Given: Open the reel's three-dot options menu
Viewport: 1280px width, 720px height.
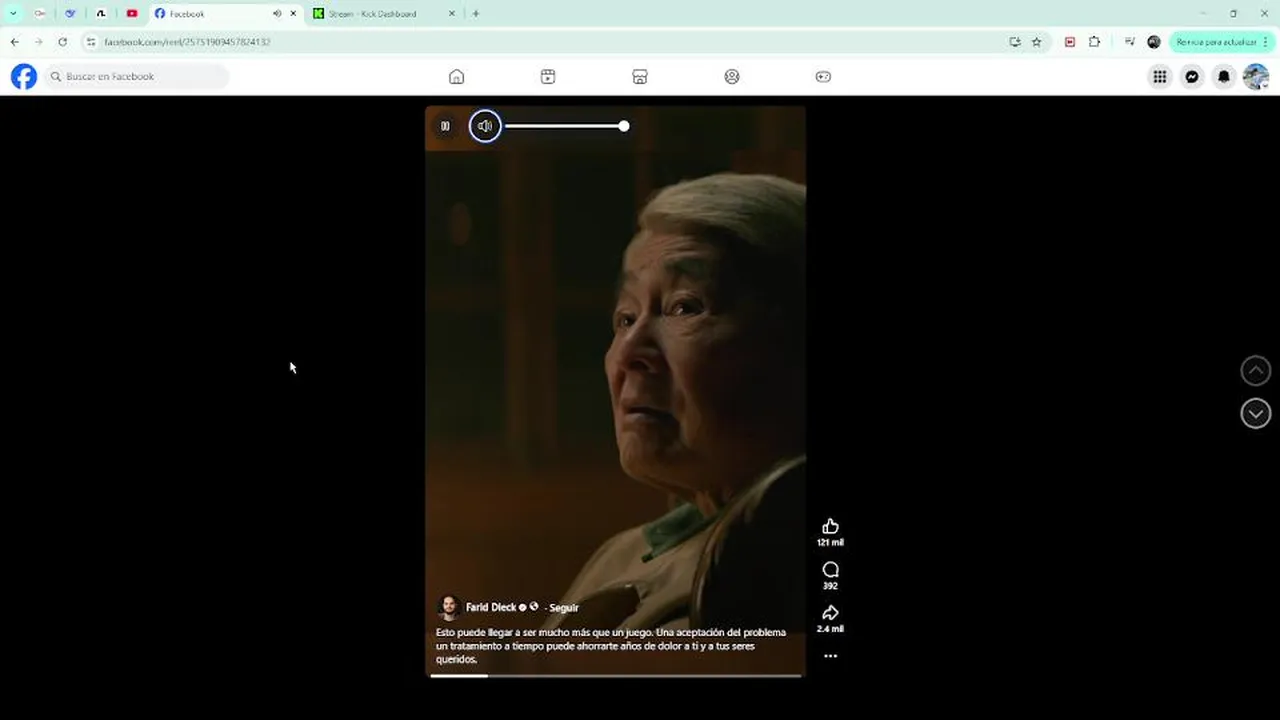Looking at the screenshot, I should 830,656.
